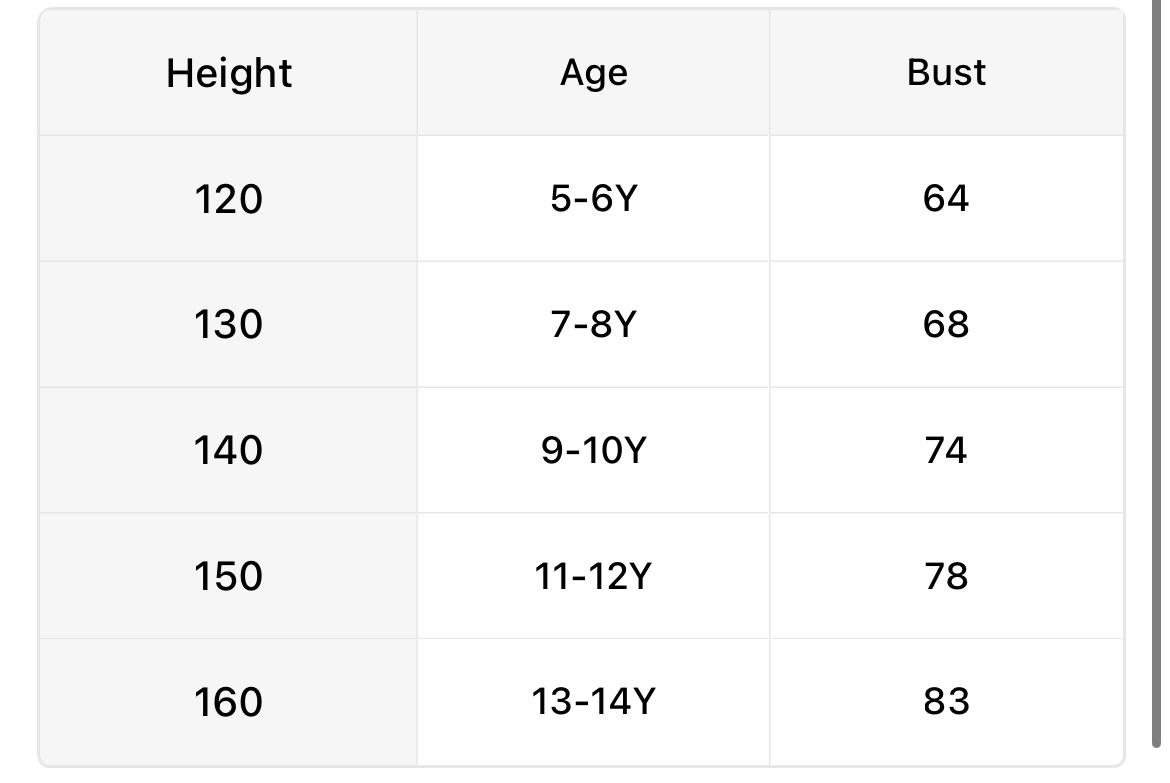
Task: Click the Age column header
Action: (x=593, y=73)
